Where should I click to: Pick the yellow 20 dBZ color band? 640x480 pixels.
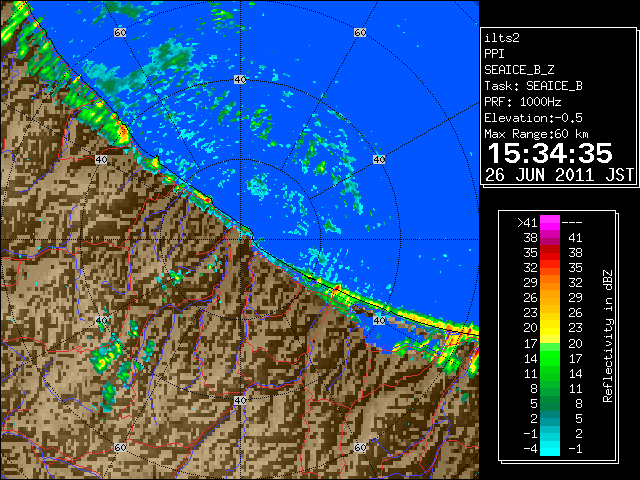click(x=550, y=328)
